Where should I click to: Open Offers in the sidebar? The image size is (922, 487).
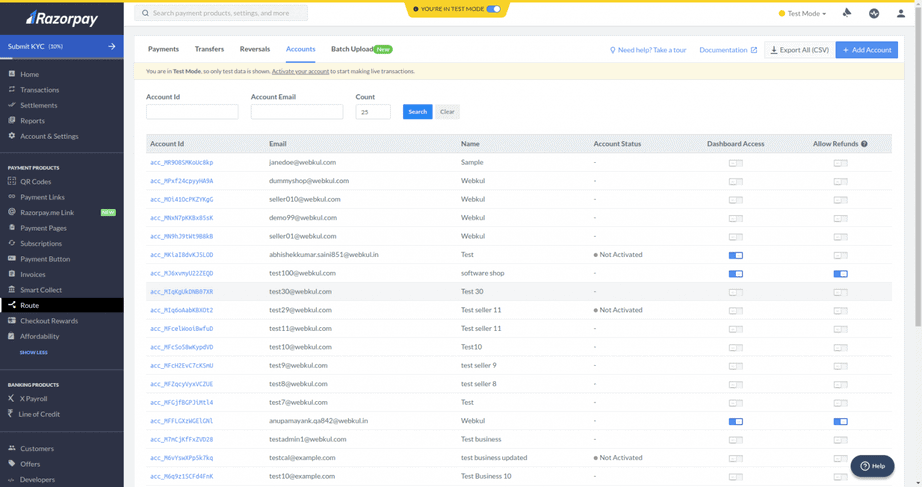coord(30,464)
